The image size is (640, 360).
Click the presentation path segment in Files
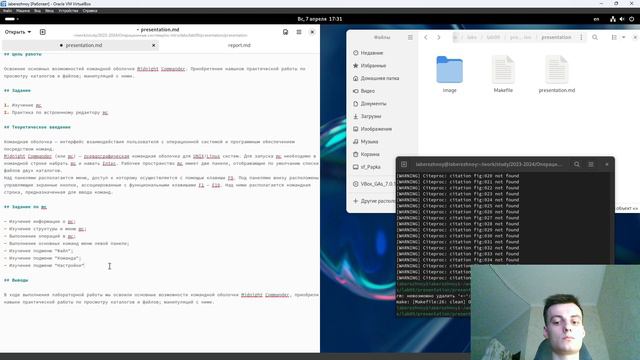(x=556, y=37)
